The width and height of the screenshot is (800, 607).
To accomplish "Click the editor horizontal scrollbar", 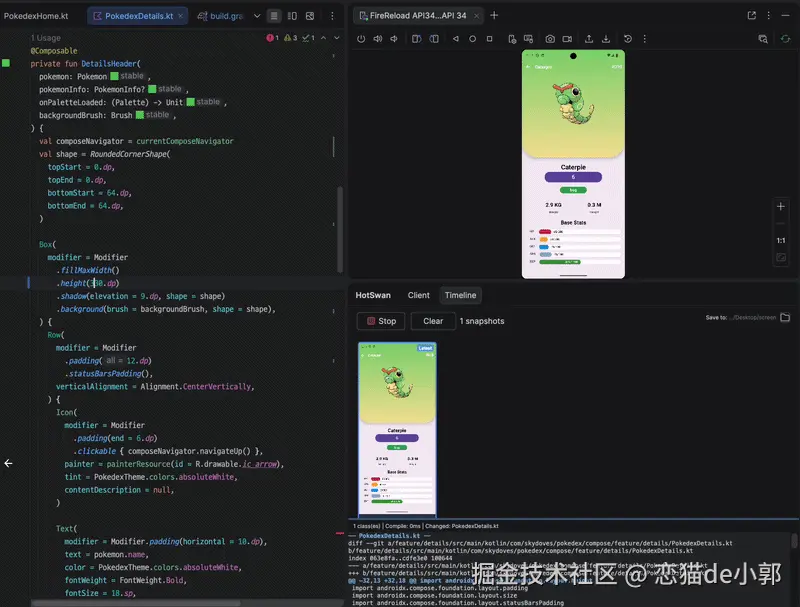I will (135, 603).
